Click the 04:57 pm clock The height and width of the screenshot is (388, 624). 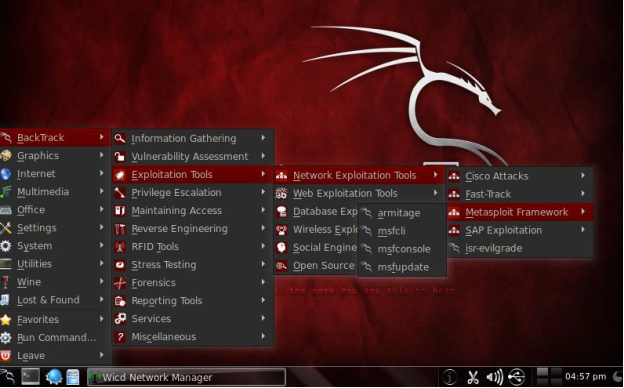[585, 376]
